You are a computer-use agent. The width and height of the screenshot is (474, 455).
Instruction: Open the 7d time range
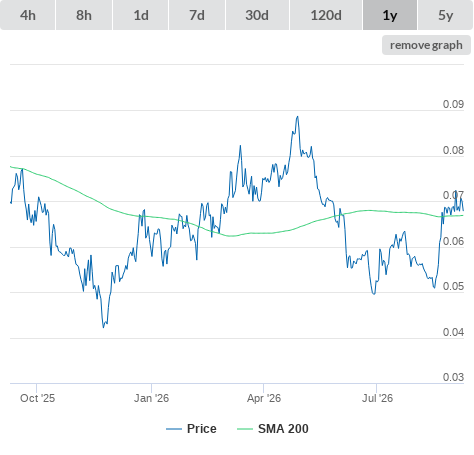[x=197, y=15]
